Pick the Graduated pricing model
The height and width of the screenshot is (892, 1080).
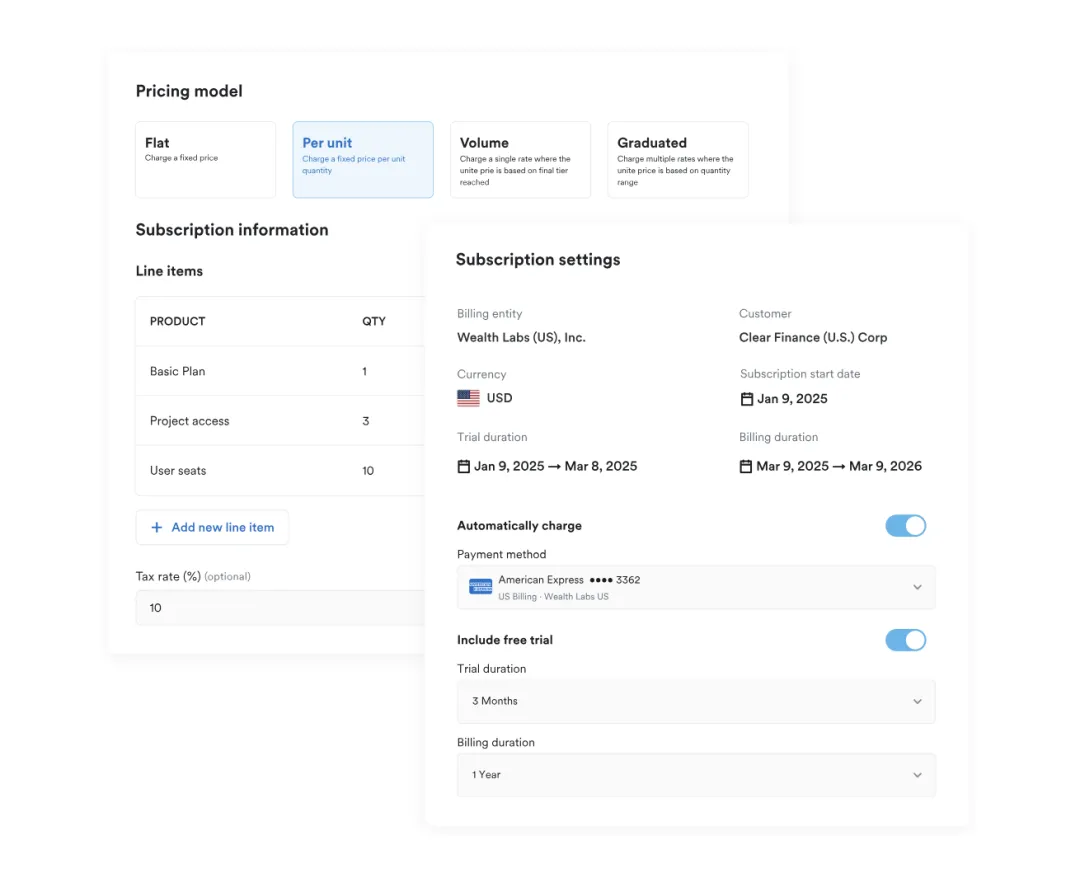677,160
